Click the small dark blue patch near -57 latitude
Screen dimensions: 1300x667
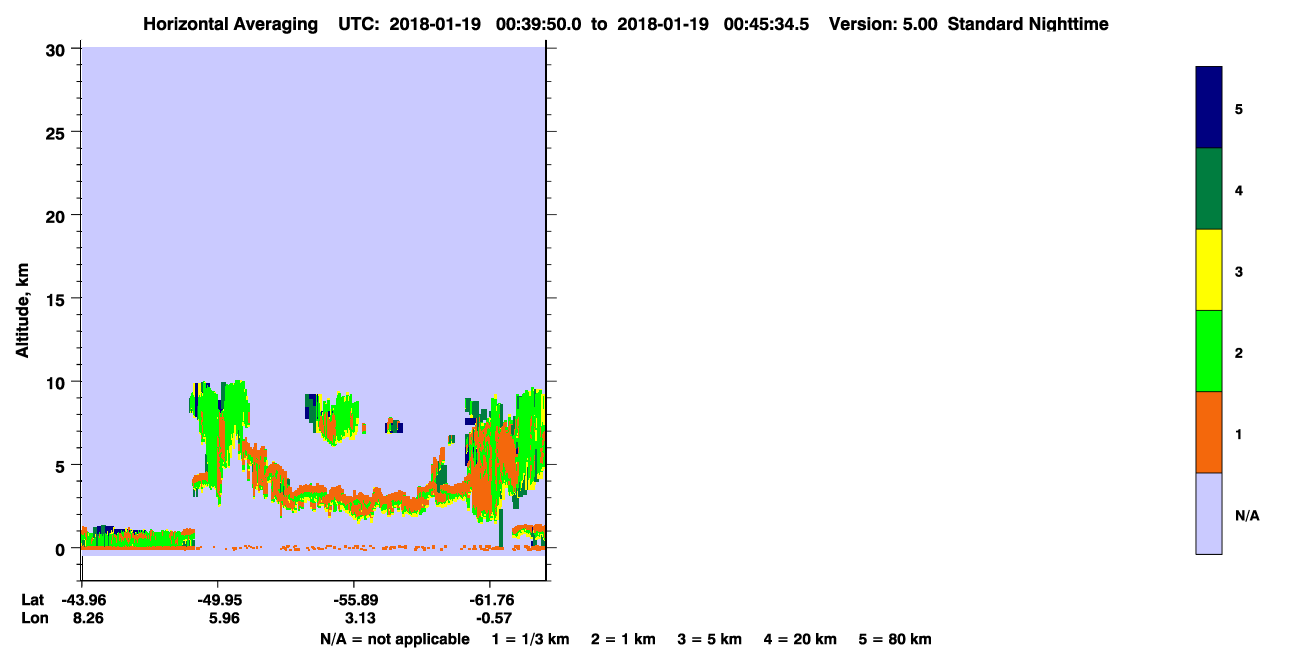(394, 426)
